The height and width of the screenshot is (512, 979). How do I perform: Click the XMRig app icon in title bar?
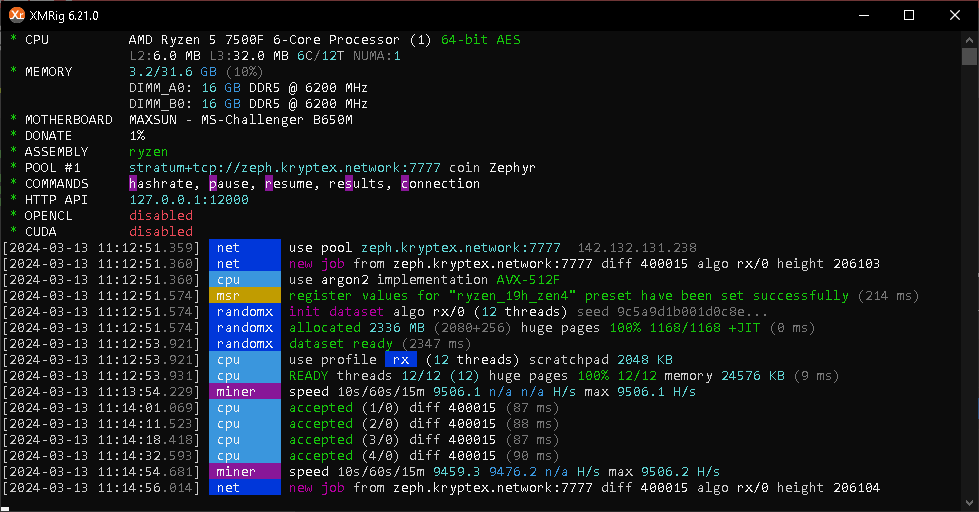pos(17,14)
